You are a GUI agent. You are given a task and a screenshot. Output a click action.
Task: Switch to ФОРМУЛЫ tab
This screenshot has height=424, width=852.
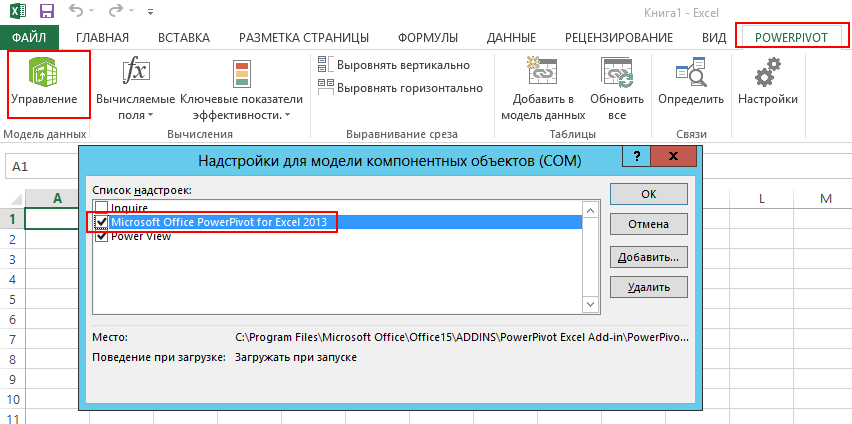point(428,38)
